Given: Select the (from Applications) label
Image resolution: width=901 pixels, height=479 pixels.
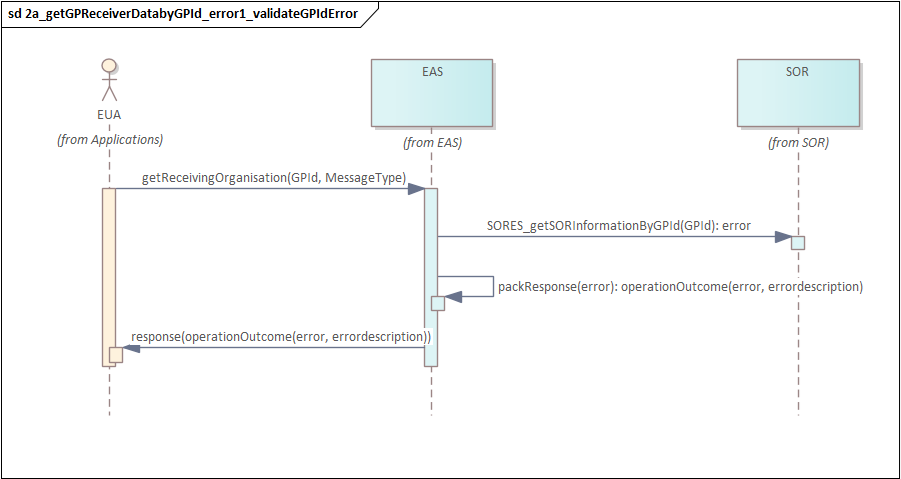Looking at the screenshot, I should point(110,140).
